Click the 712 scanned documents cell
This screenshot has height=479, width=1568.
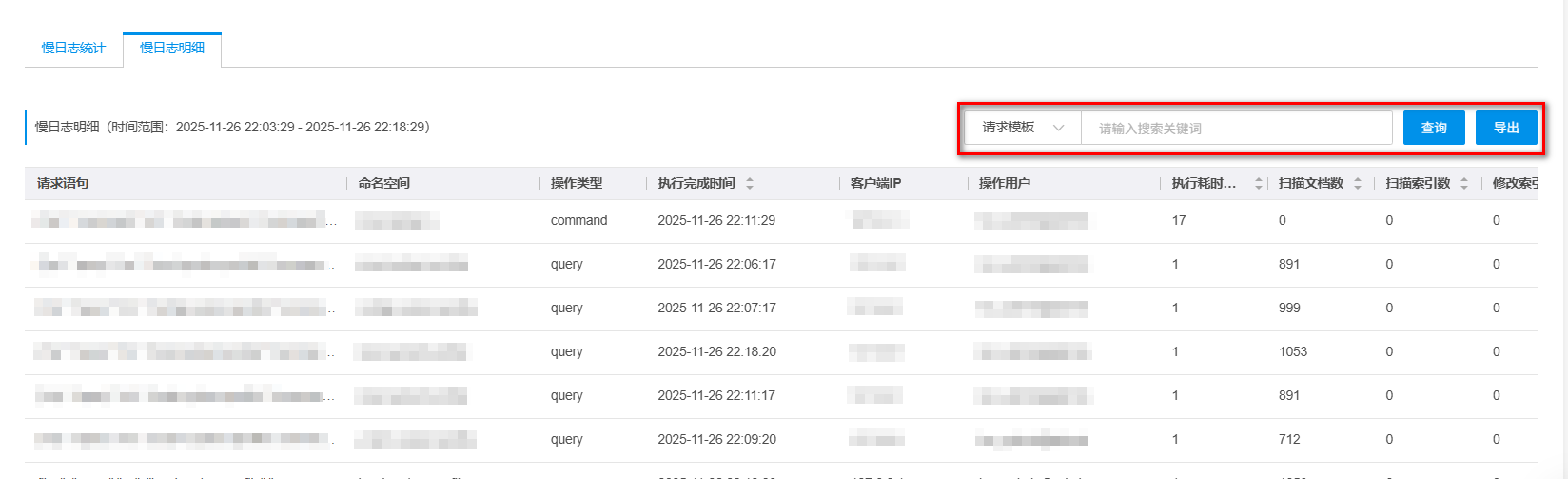pos(1289,439)
